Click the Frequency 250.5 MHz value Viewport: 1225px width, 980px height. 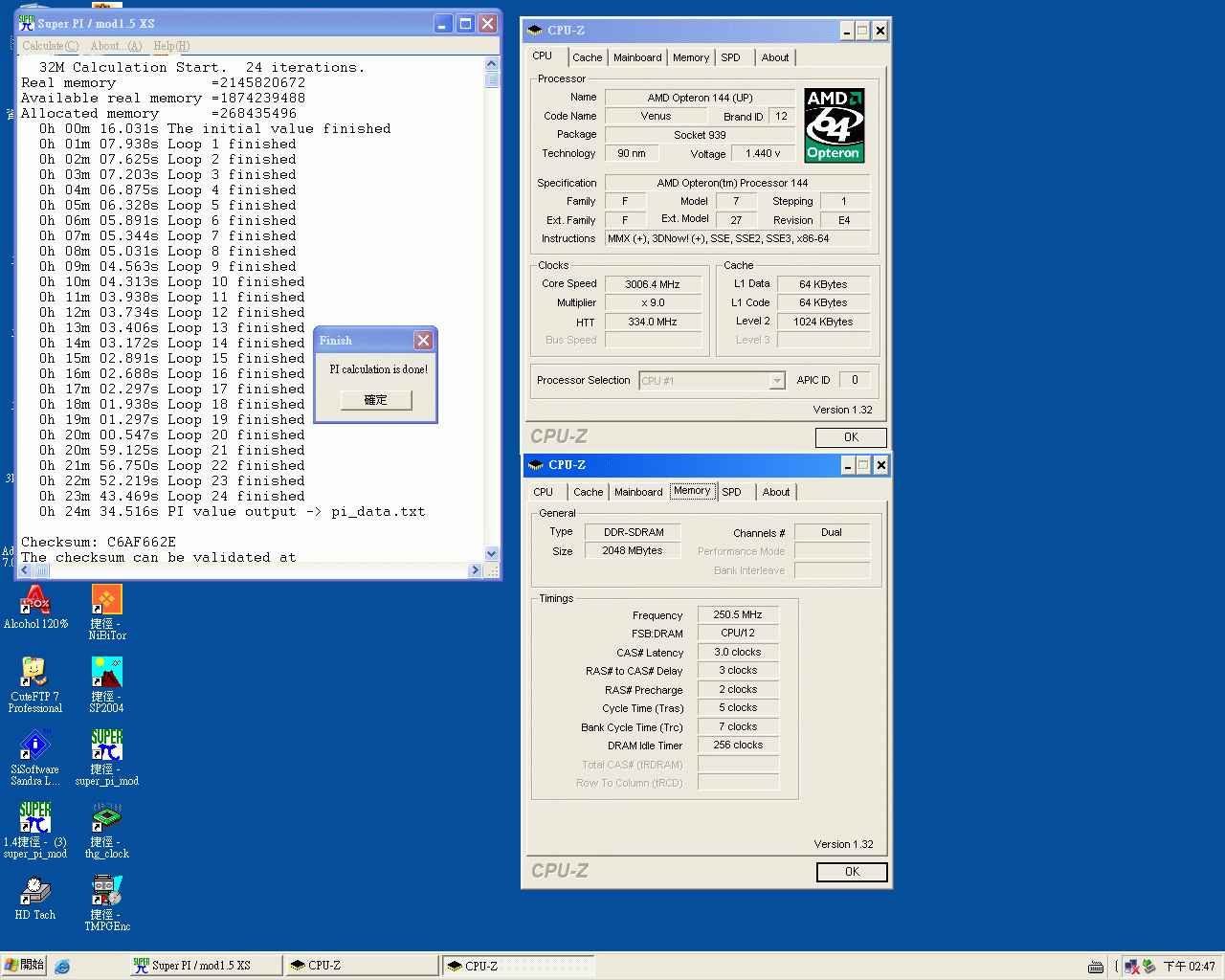coord(738,614)
